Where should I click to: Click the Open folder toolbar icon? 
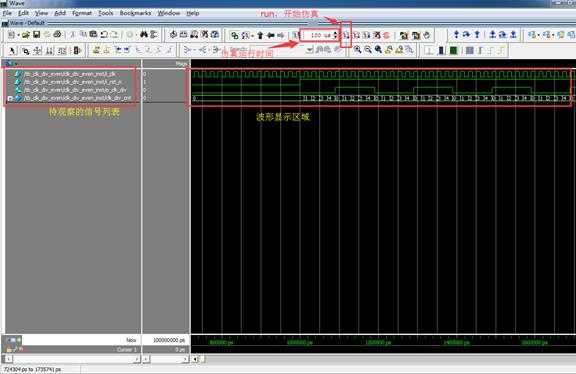[26, 35]
